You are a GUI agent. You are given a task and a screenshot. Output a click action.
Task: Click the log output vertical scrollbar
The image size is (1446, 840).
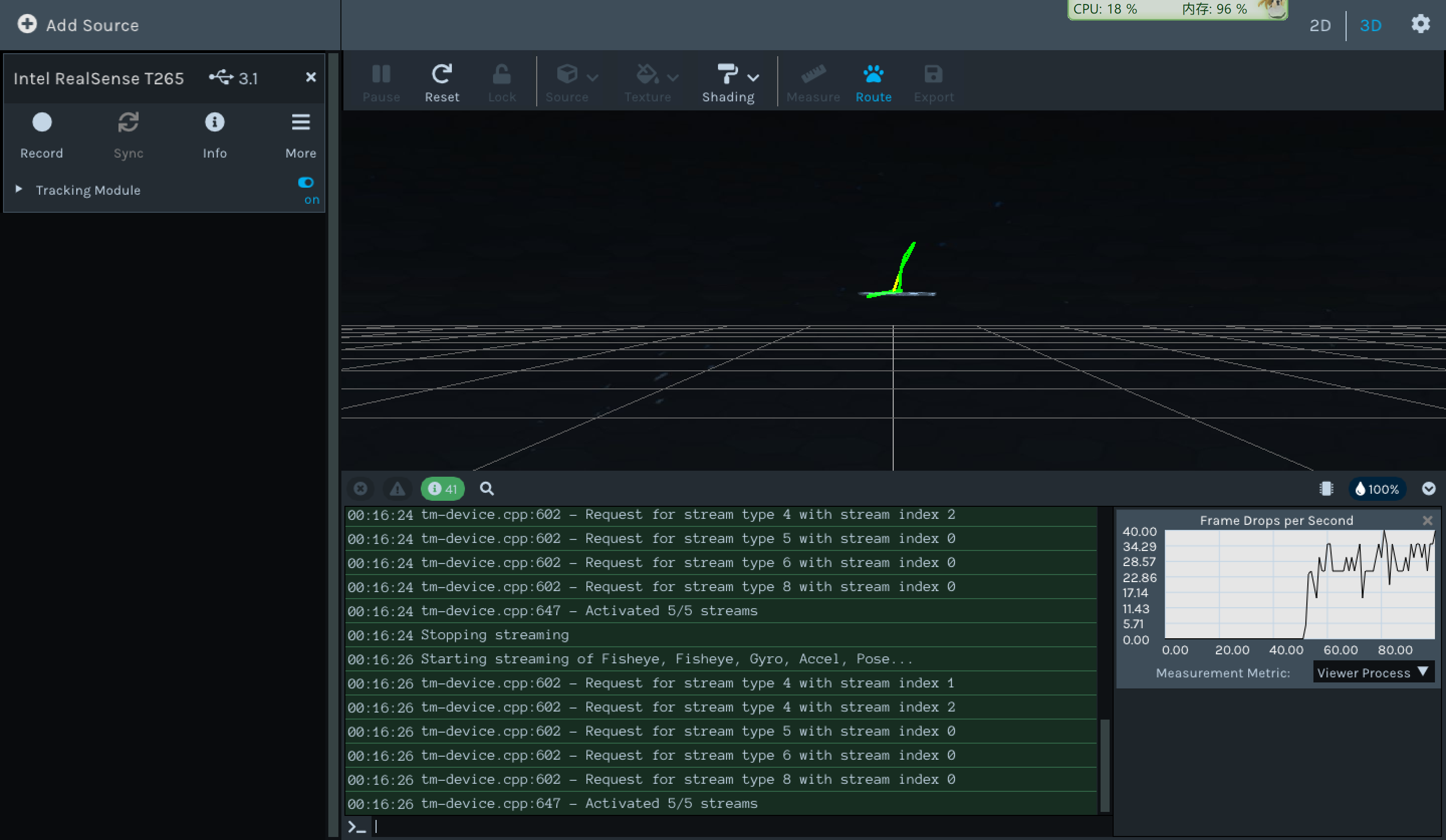click(1104, 765)
